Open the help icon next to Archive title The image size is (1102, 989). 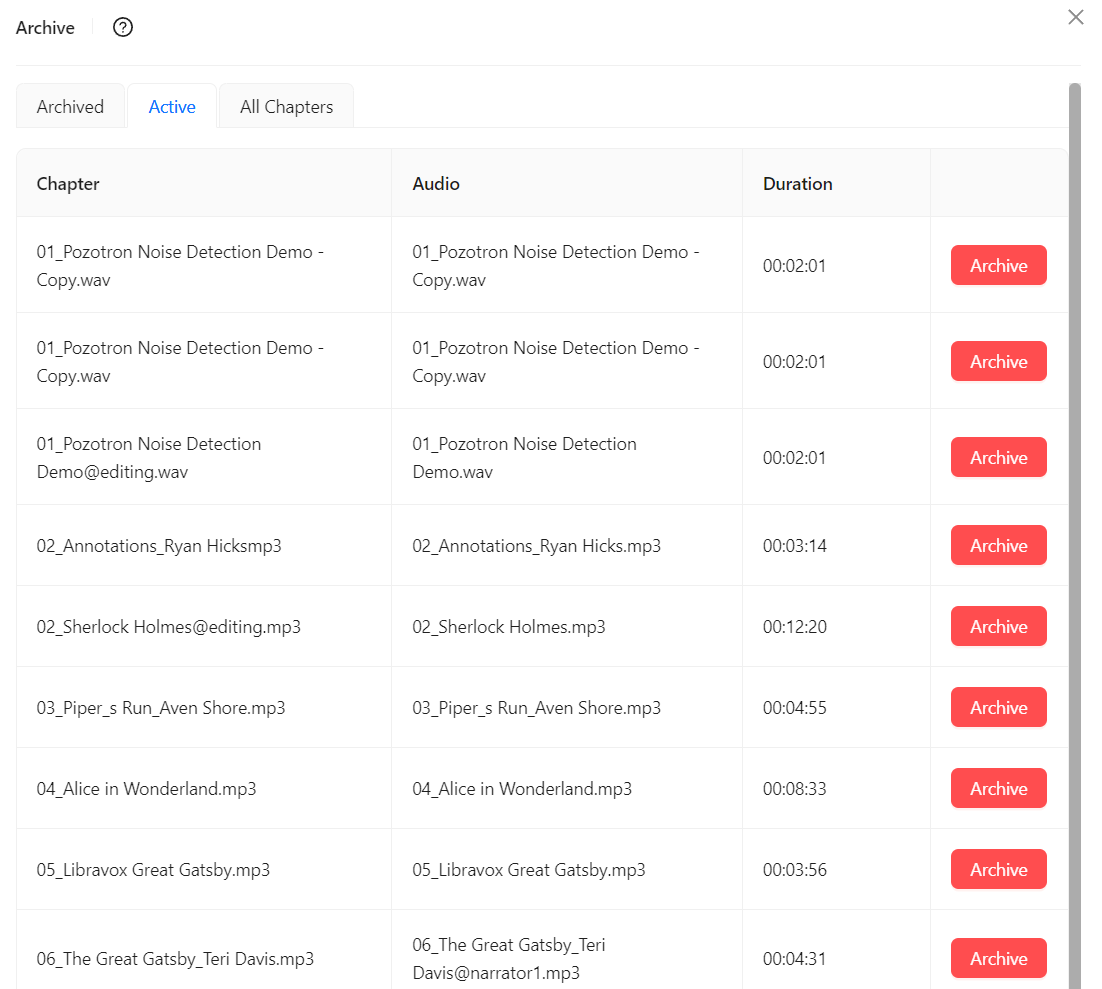[122, 27]
